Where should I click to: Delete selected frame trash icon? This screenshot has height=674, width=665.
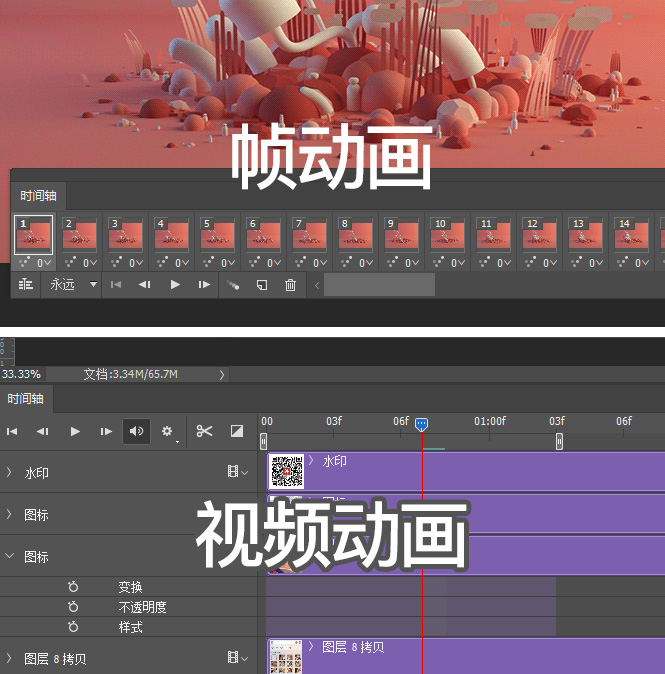[x=291, y=285]
